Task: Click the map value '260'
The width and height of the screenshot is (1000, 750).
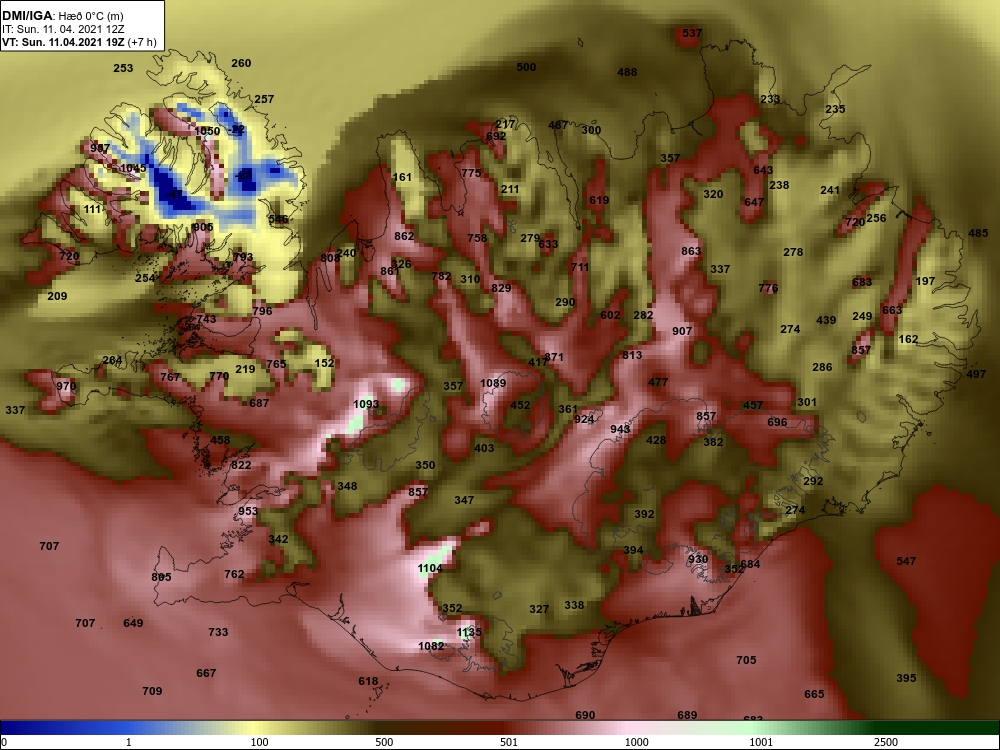Action: click(241, 63)
